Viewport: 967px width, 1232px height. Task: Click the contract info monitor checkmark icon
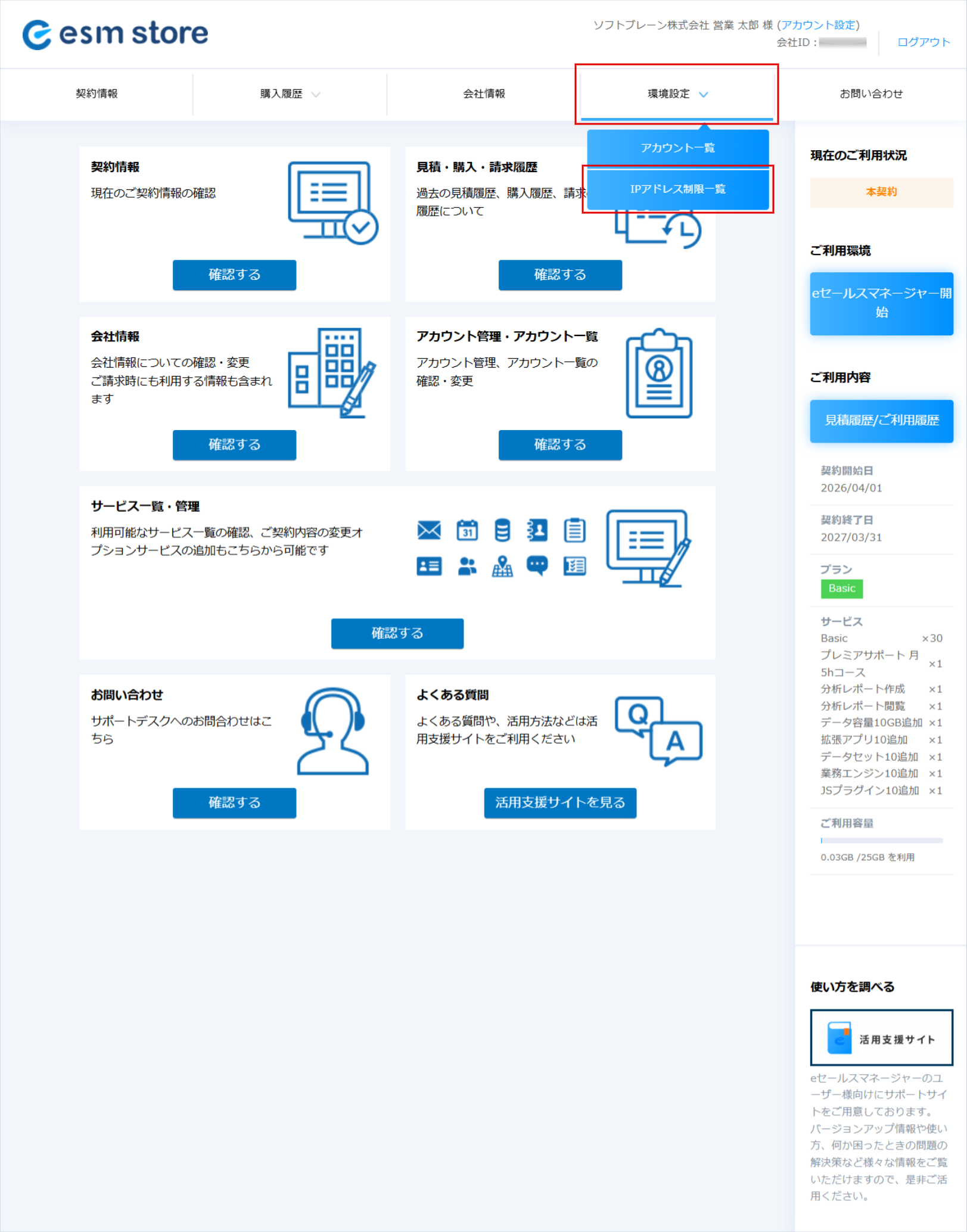[x=332, y=203]
